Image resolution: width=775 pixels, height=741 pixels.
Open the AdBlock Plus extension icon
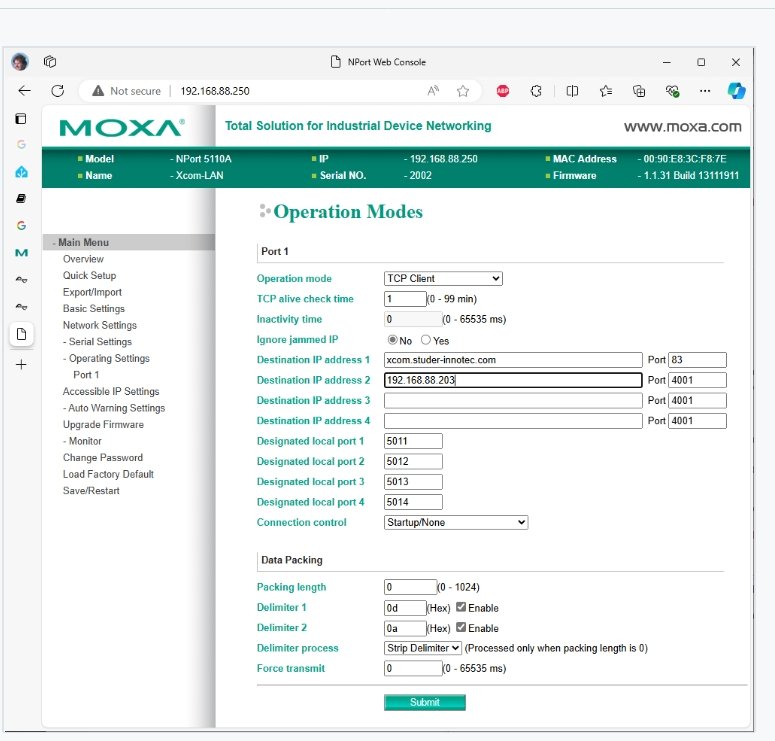(x=503, y=91)
